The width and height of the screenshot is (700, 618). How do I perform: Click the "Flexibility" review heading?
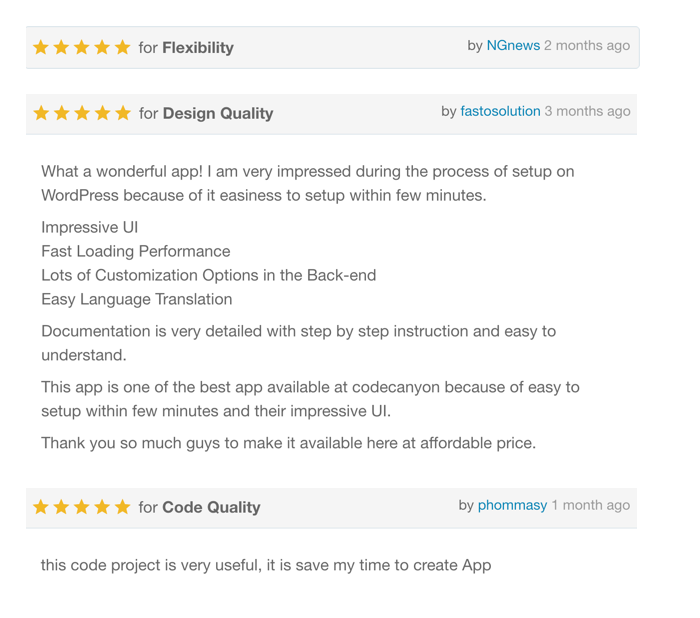click(x=197, y=48)
